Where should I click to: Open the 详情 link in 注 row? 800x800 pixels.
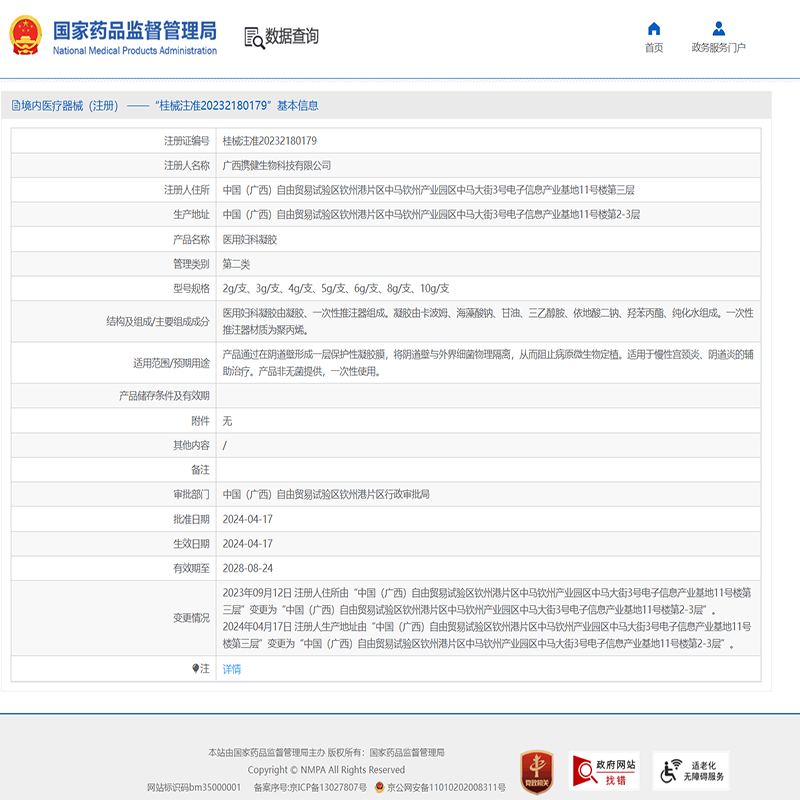232,669
